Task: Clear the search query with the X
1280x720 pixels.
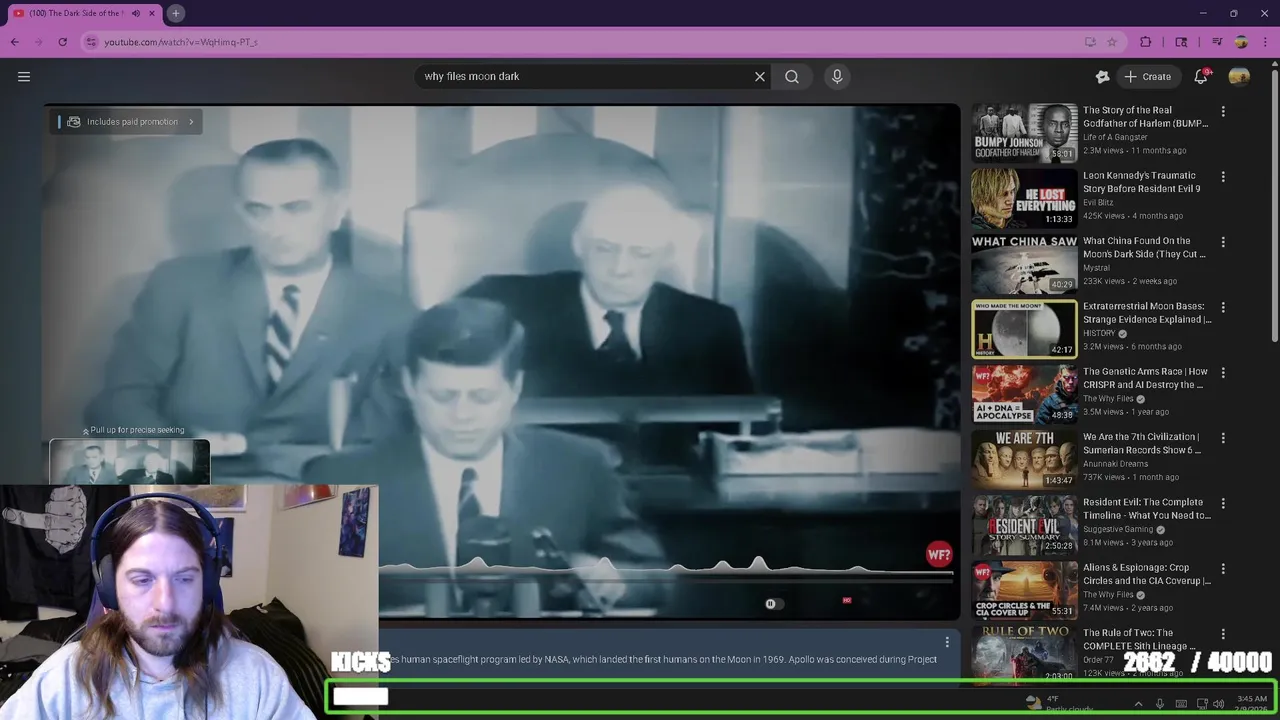Action: point(760,76)
